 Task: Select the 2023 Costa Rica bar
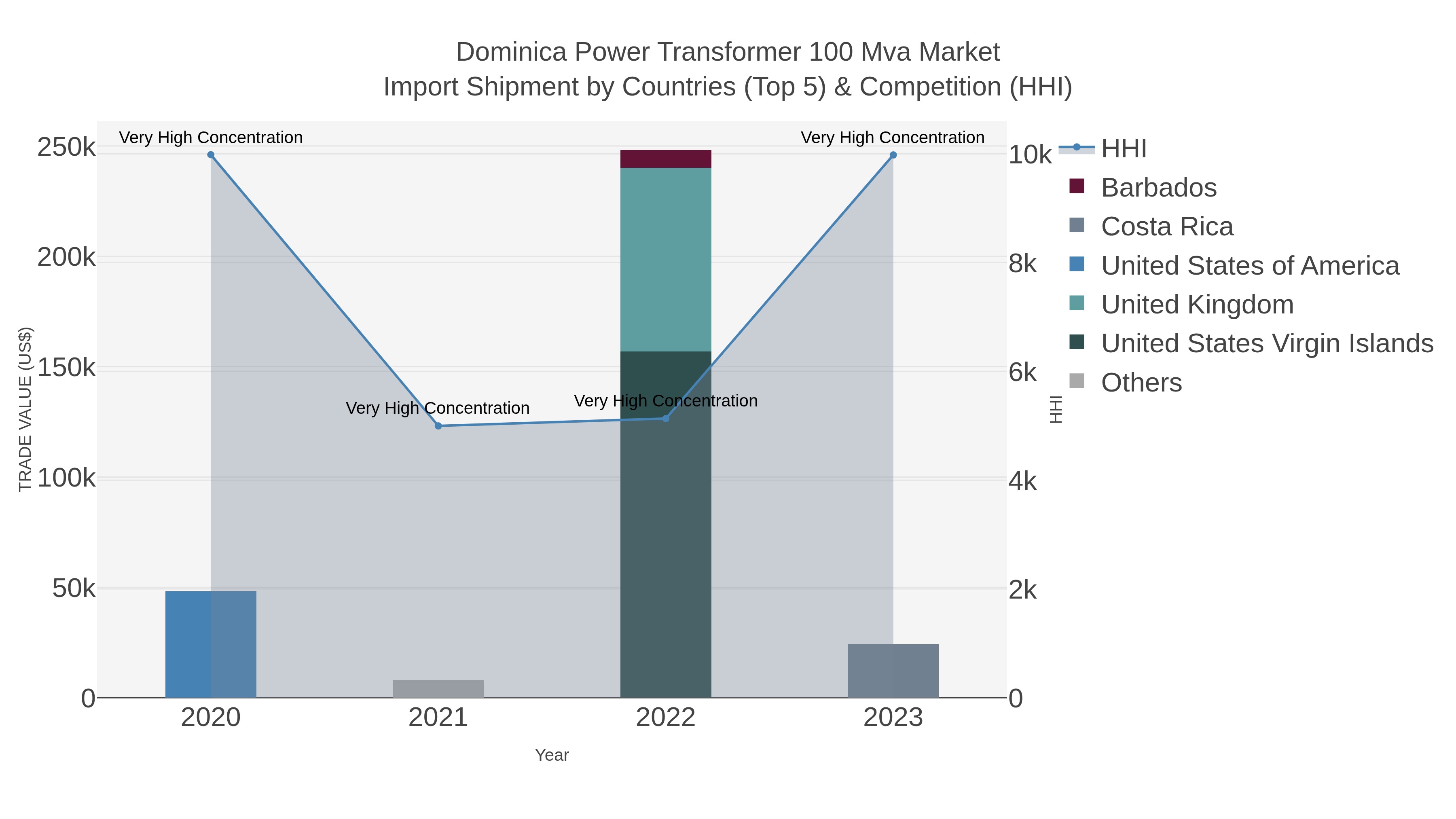(x=893, y=671)
